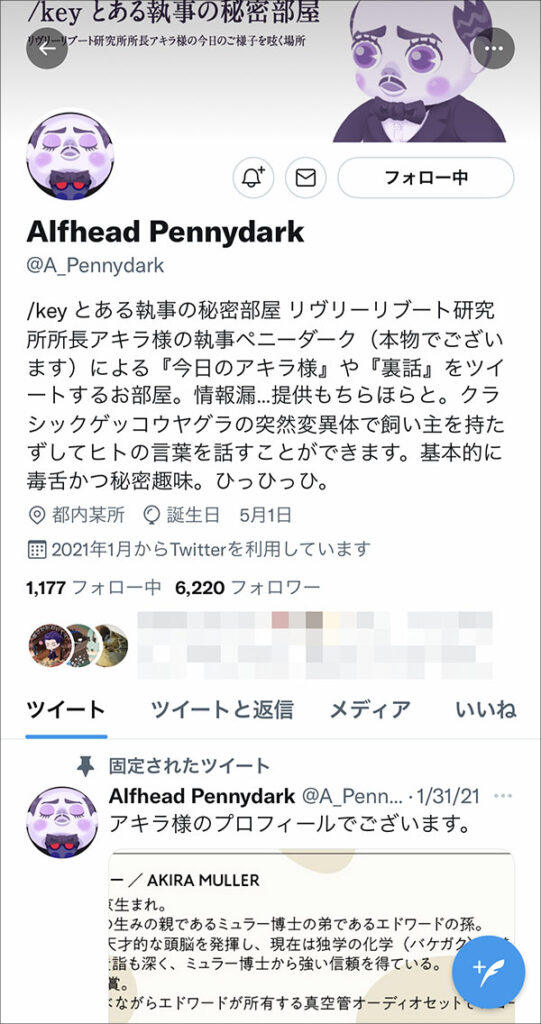This screenshot has height=1024, width=541.
Task: Toggle the フォロー中 following button
Action: click(426, 178)
